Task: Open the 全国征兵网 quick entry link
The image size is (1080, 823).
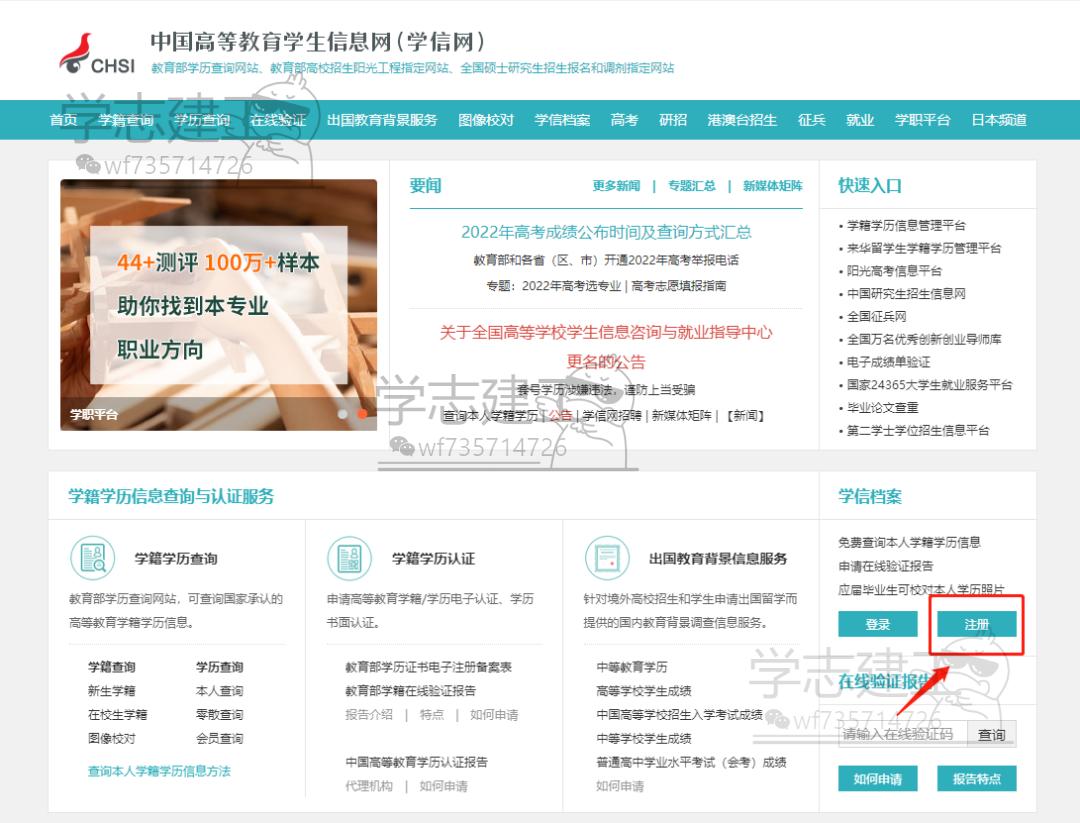Action: click(878, 317)
